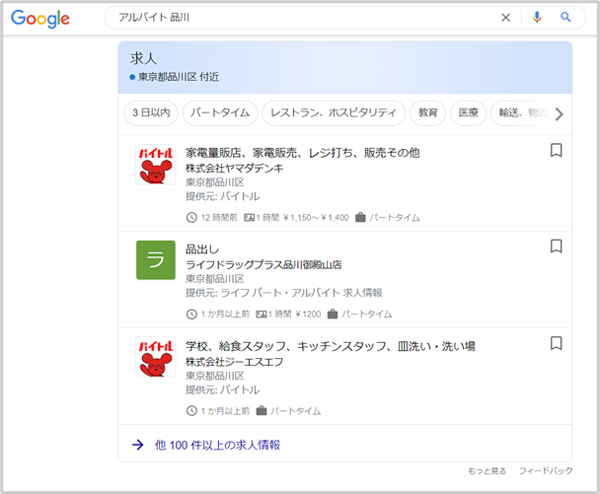Open the 家電量販店 job listing title
The width and height of the screenshot is (600, 494).
pyautogui.click(x=303, y=153)
